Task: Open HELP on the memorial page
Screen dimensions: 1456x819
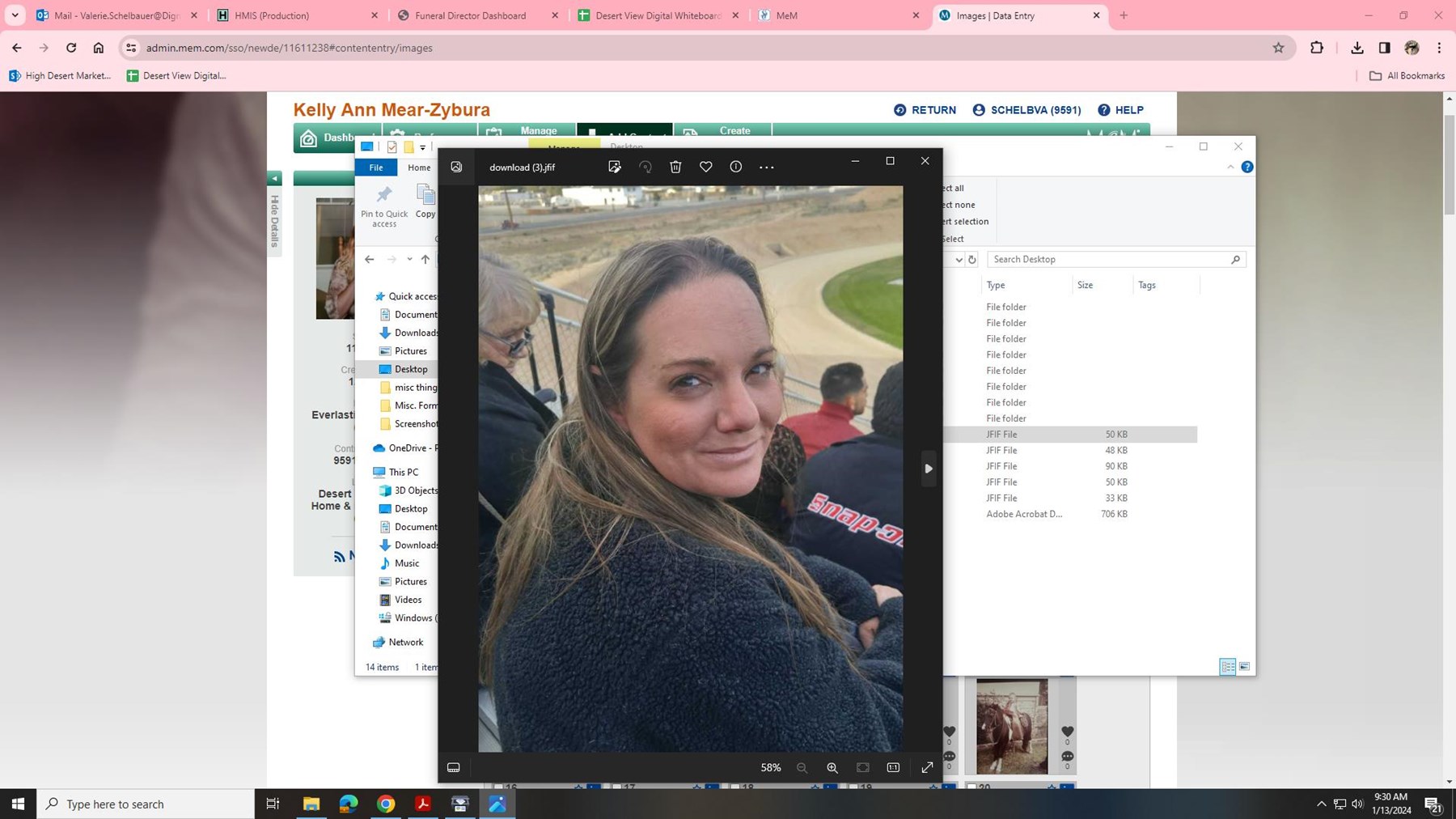Action: point(1127,109)
